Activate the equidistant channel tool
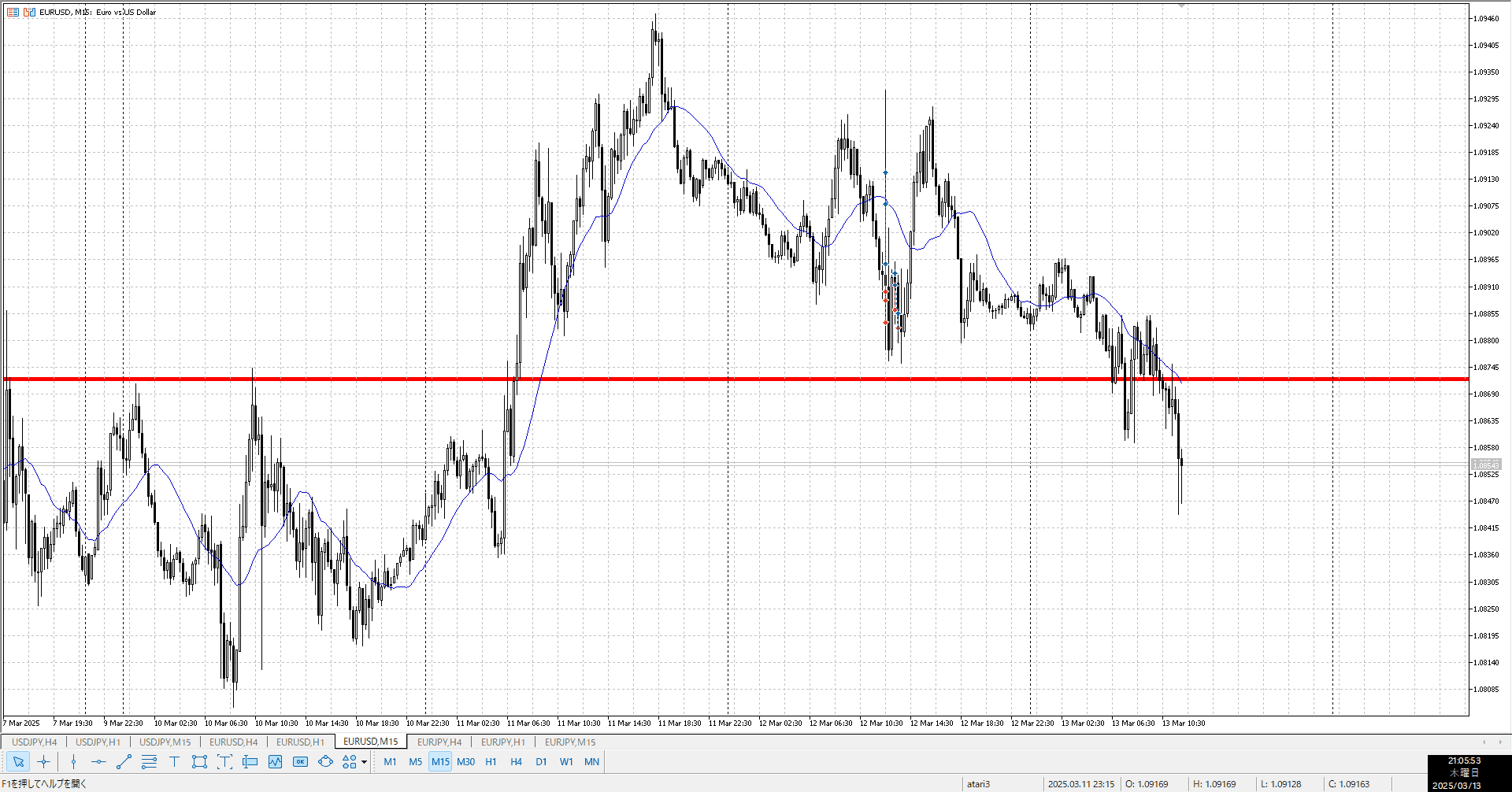The height and width of the screenshot is (792, 1512). click(x=149, y=761)
